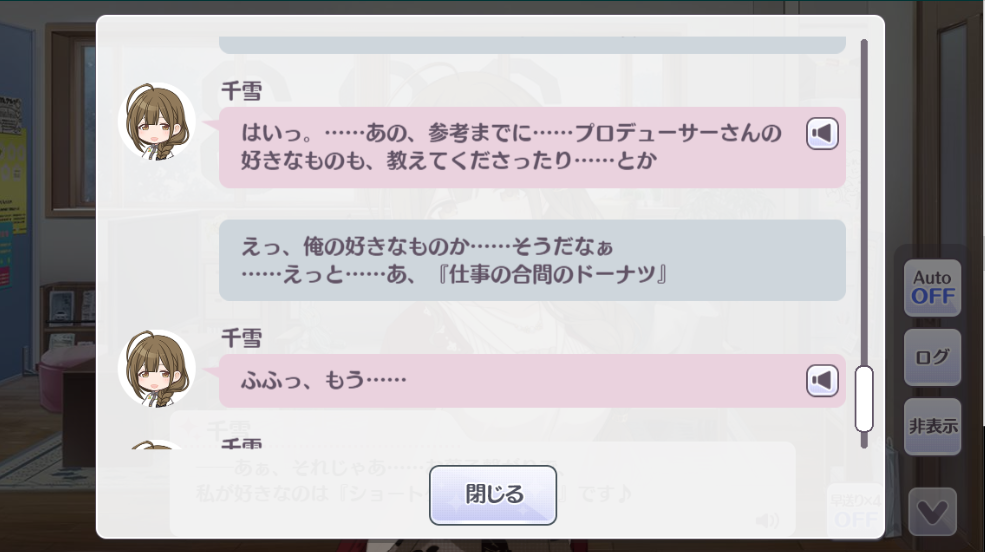Screen dimensions: 985x552
Task: Click the cut-off Chiyuki avatar at the log bottom
Action: [x=157, y=445]
